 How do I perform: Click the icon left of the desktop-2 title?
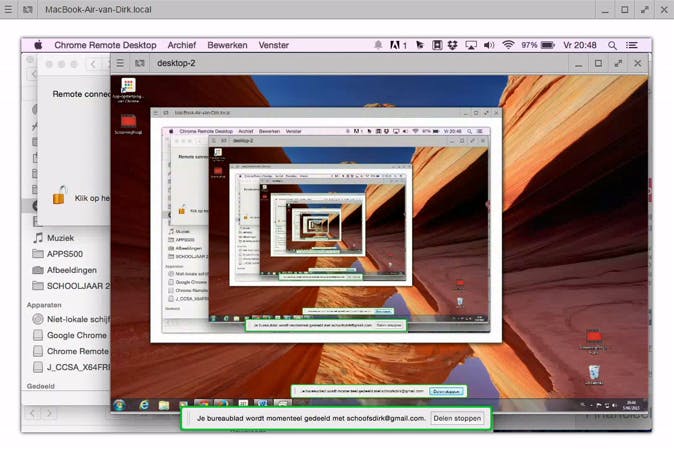pos(140,63)
